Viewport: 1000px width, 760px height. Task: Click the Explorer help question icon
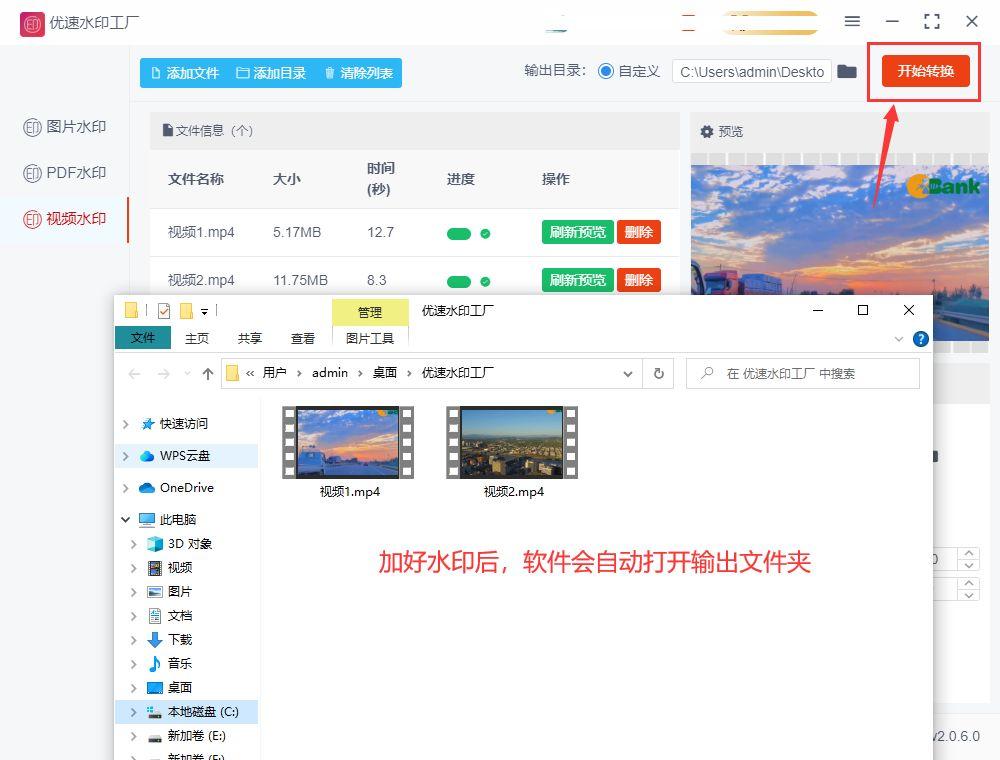pos(920,339)
